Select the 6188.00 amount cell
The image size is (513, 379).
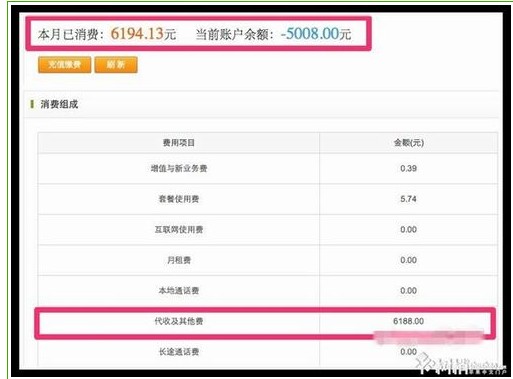(409, 321)
